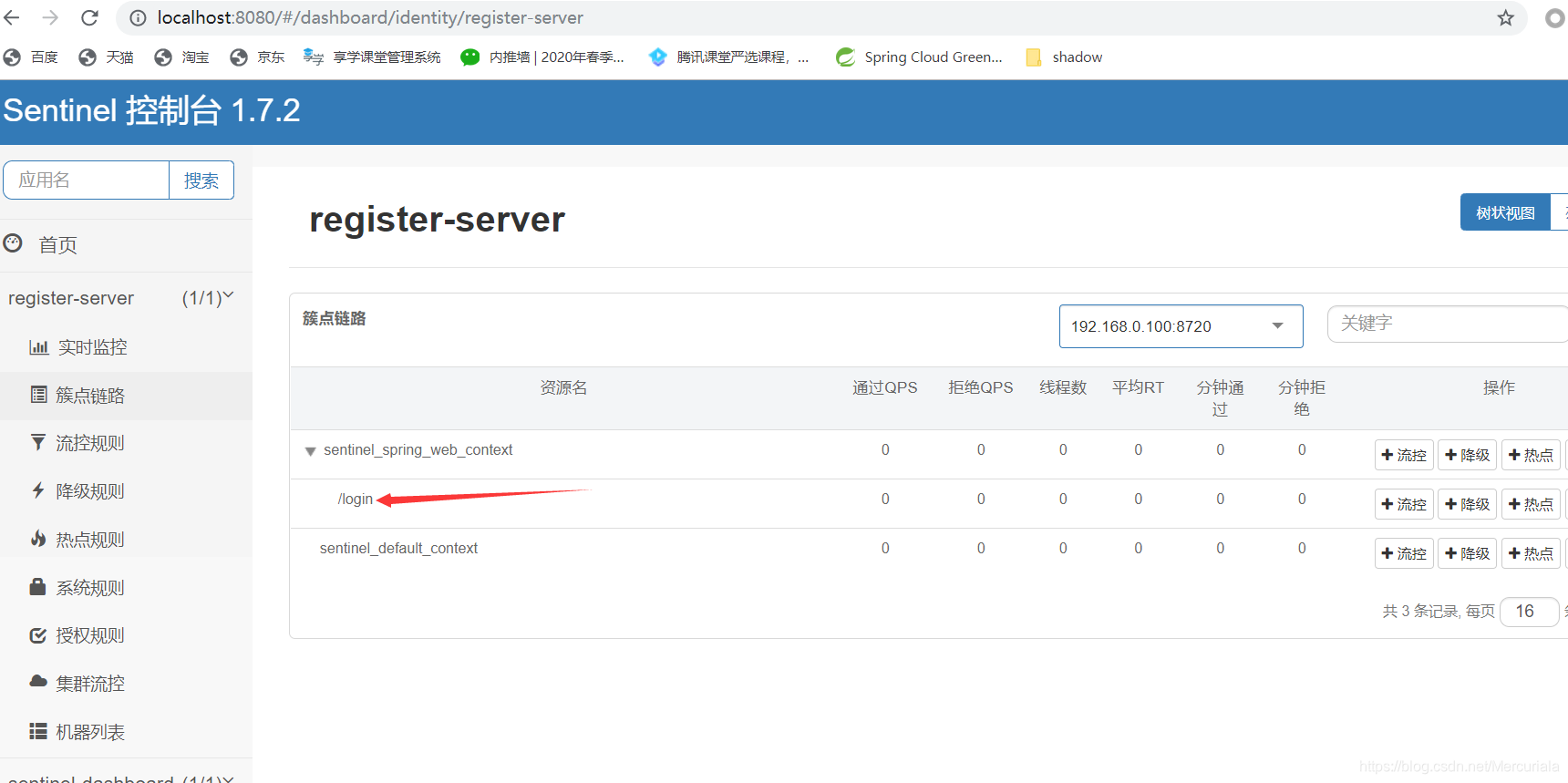Reload the page with refresh icon
1568x783 pixels.
(89, 17)
